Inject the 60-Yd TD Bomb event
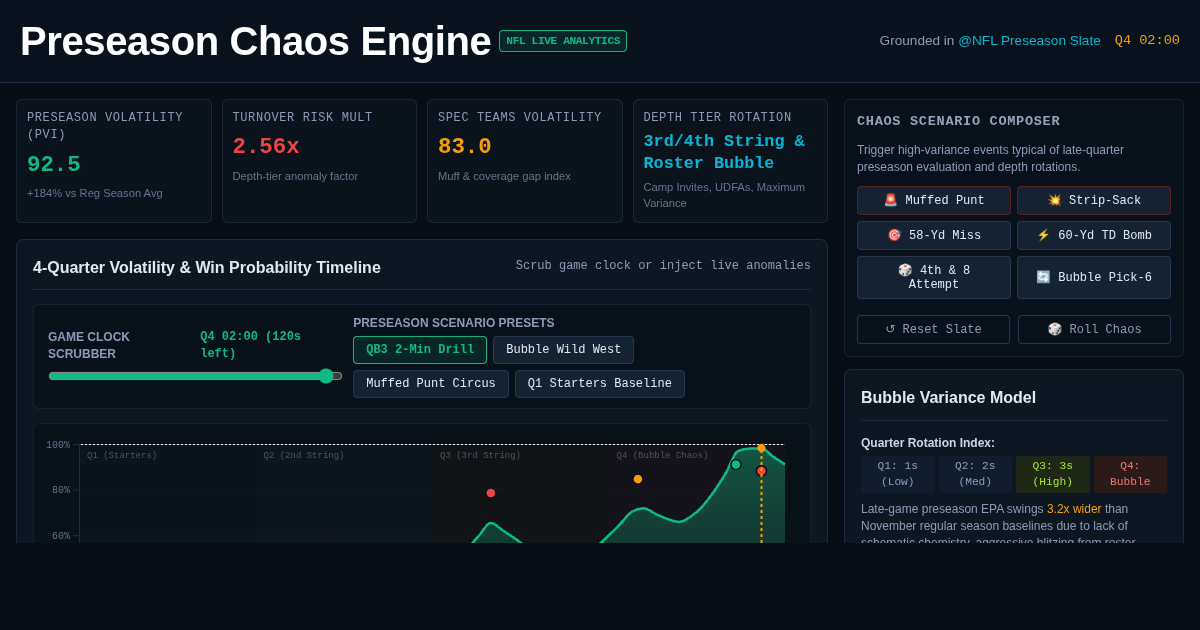The image size is (1200, 630). point(1094,236)
